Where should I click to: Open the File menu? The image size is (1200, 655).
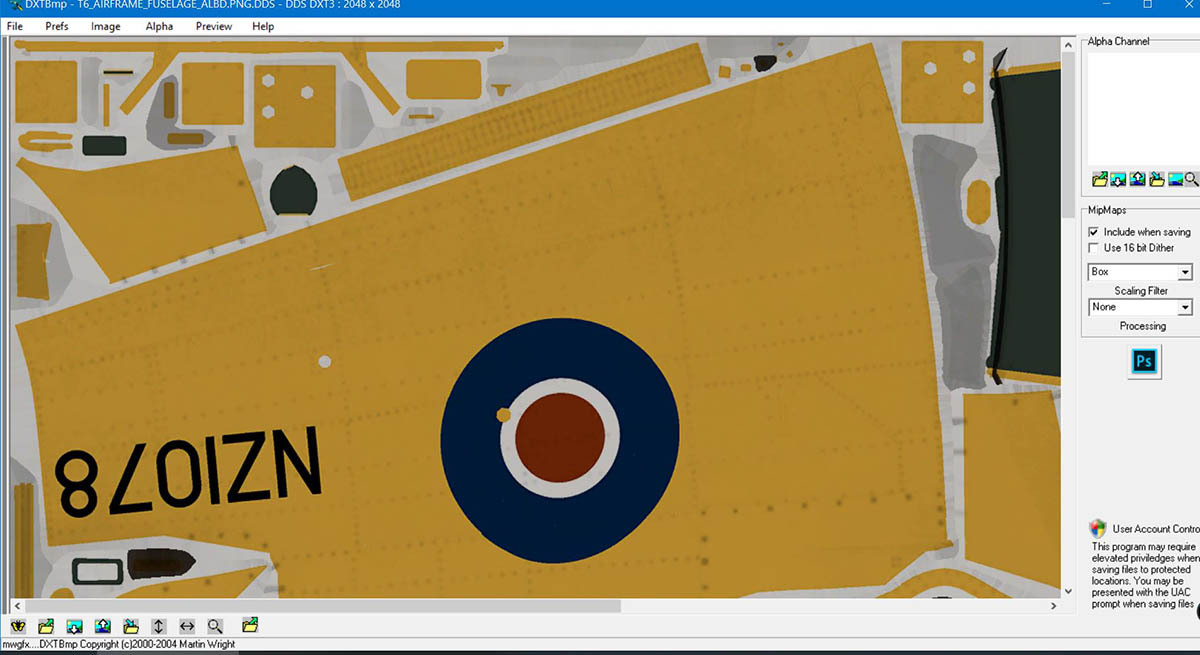point(15,27)
